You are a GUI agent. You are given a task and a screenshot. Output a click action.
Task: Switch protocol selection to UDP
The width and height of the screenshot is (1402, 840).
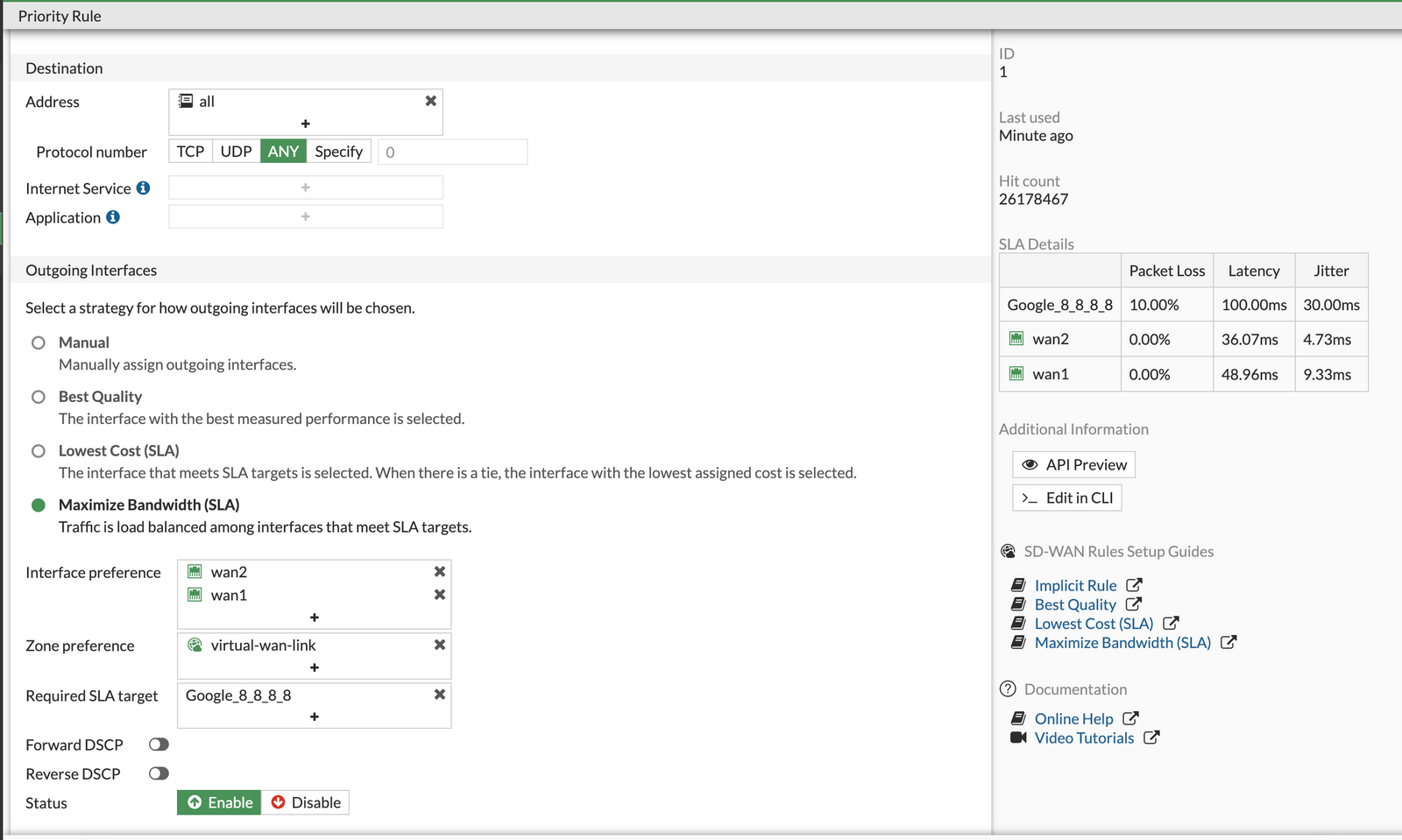(234, 151)
